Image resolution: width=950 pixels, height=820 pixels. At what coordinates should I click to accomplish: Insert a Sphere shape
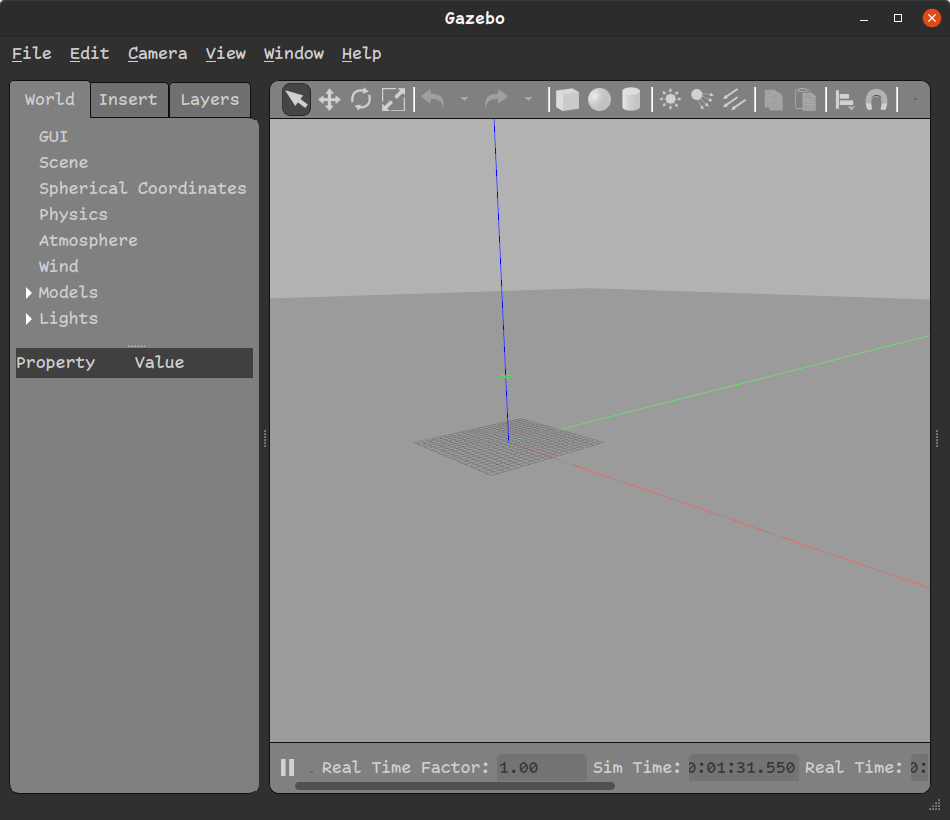point(599,99)
